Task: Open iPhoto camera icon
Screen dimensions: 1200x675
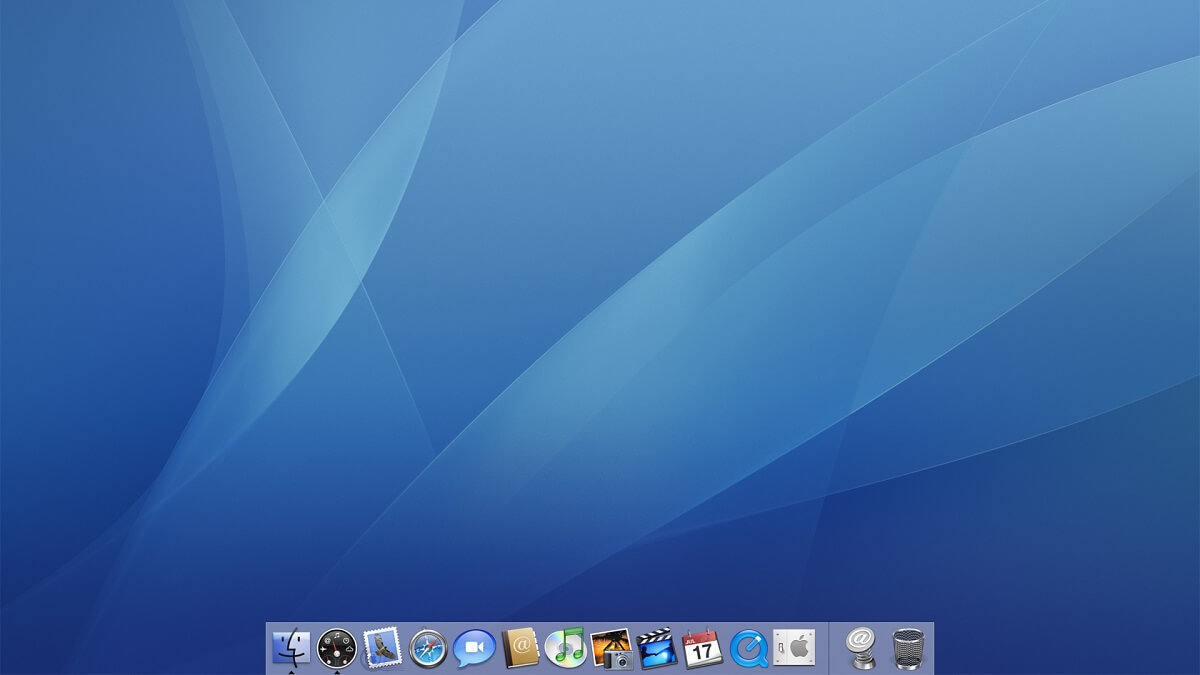Action: coord(611,649)
